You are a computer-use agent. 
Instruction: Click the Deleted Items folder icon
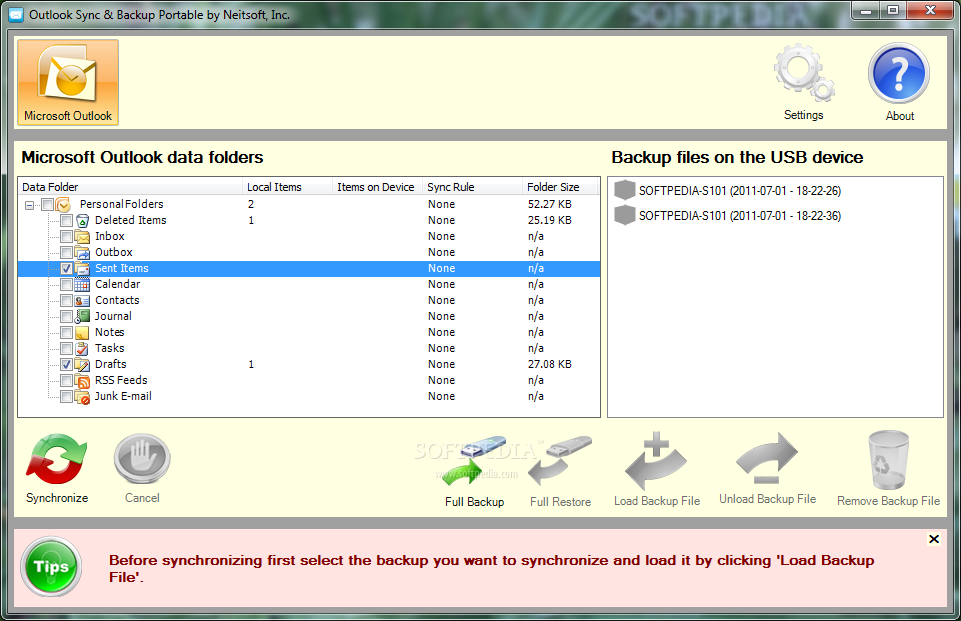pyautogui.click(x=82, y=221)
